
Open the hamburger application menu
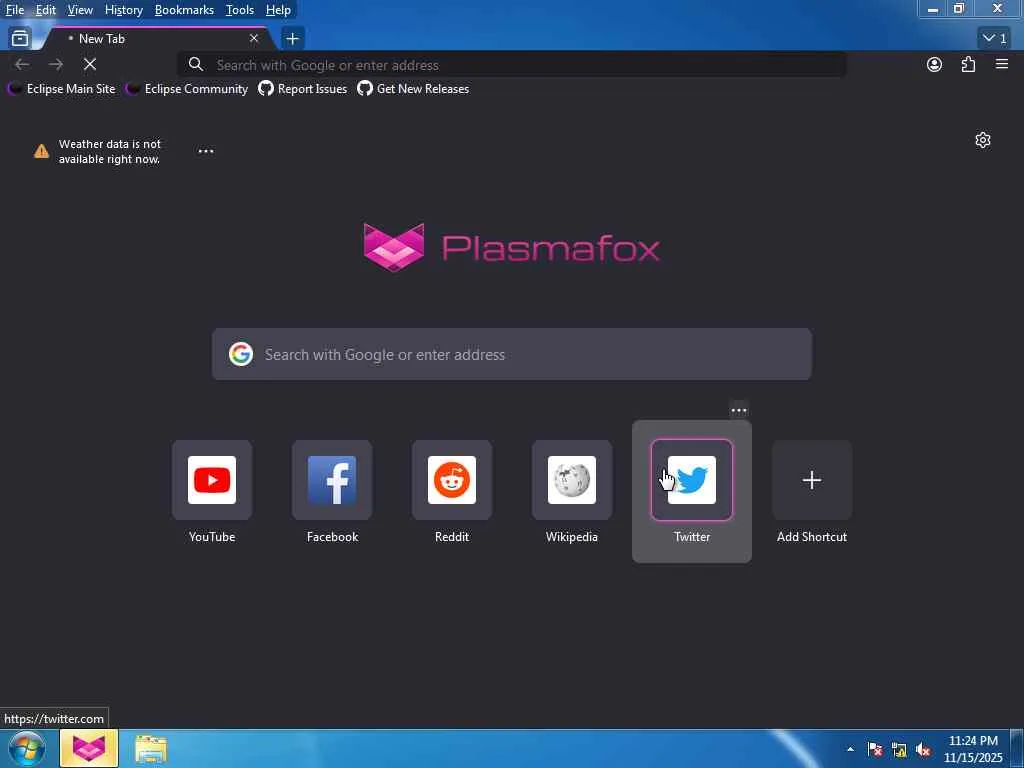[x=1002, y=64]
